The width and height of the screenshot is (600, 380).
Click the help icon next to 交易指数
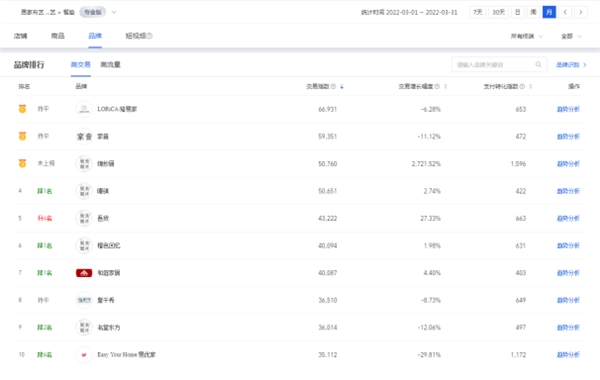tap(333, 86)
